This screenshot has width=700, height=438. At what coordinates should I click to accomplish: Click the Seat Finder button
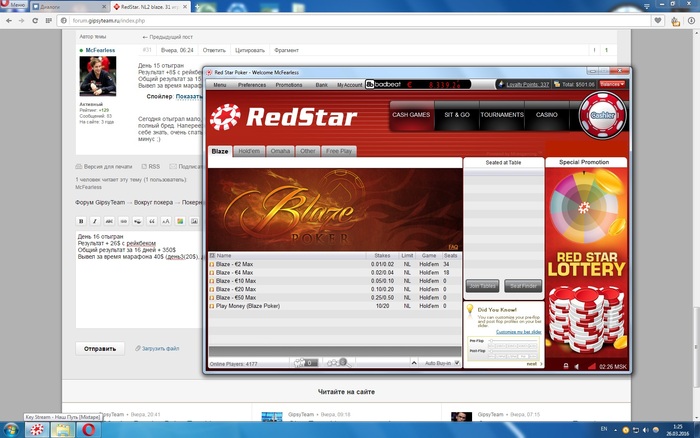523,286
